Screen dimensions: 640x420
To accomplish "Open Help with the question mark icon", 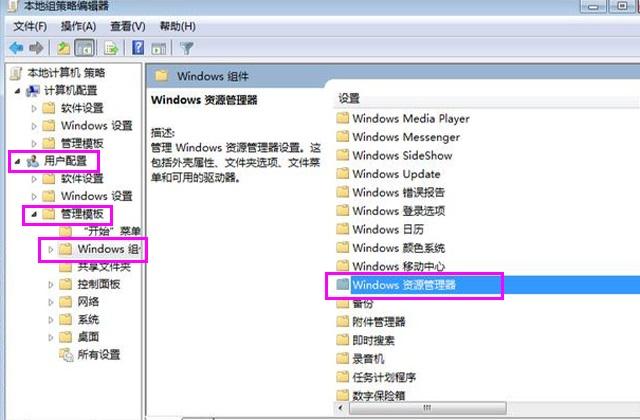I will 138,47.
